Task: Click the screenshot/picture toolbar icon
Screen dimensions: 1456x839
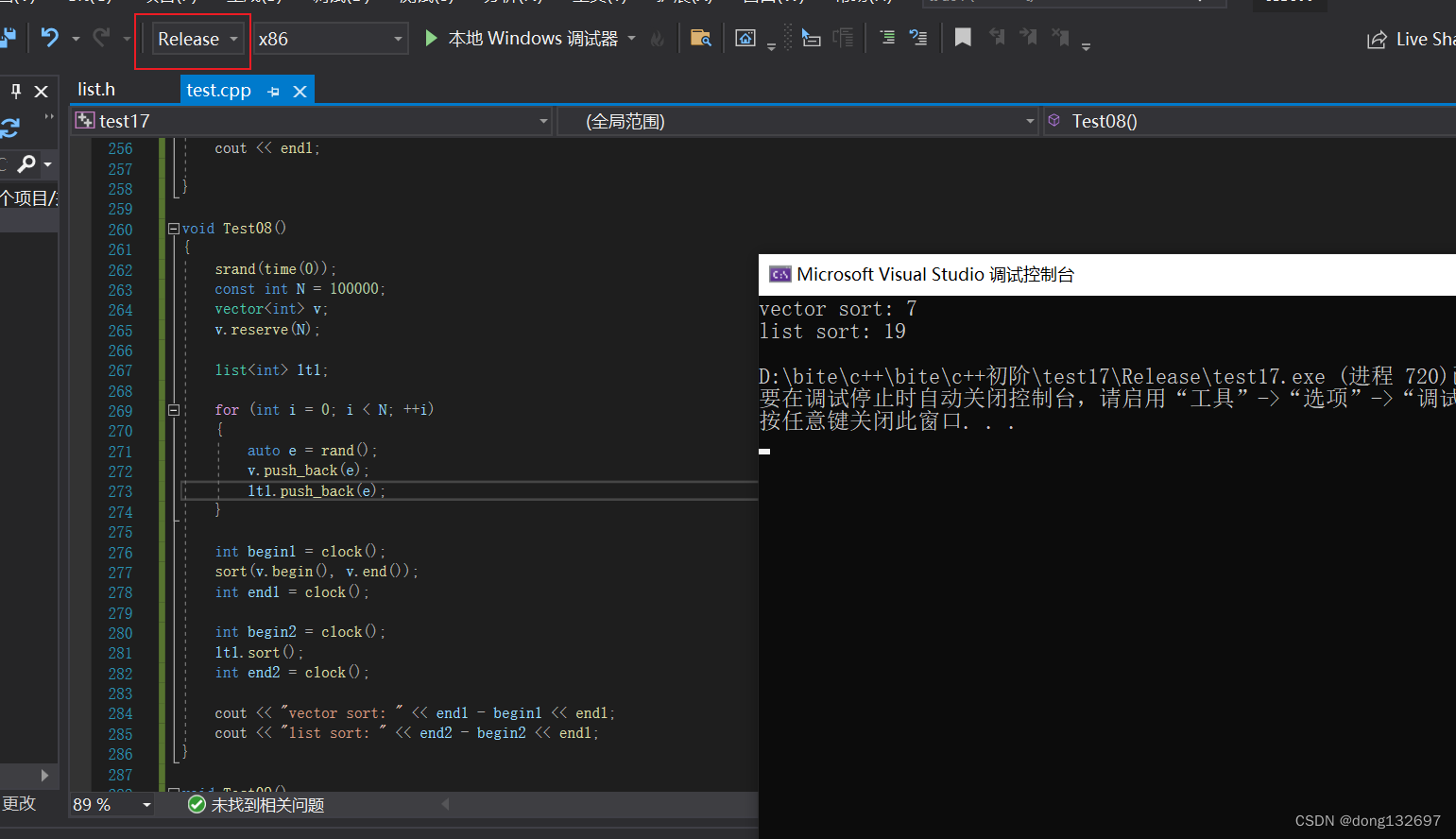Action: pyautogui.click(x=745, y=38)
